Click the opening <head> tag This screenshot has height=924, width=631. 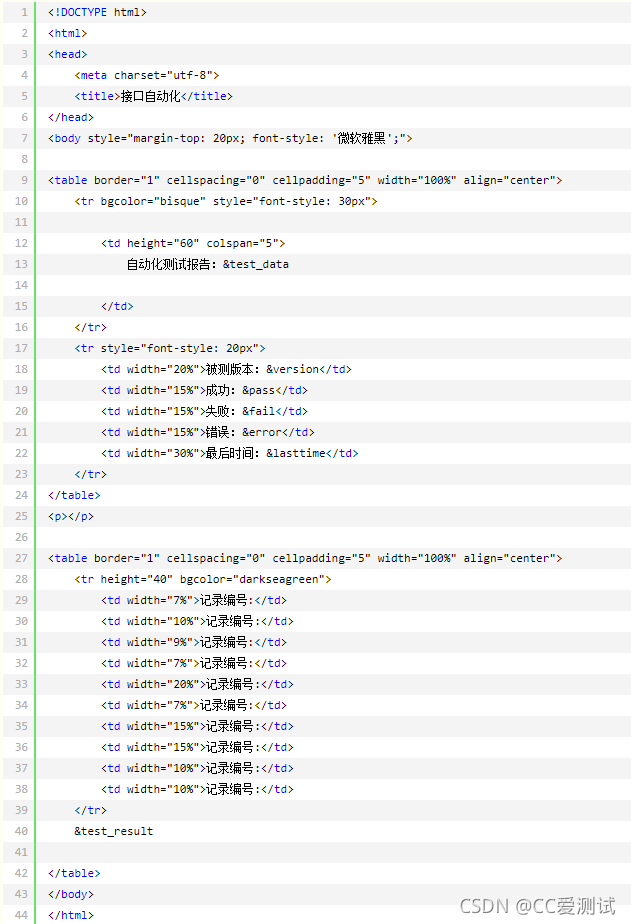(68, 54)
